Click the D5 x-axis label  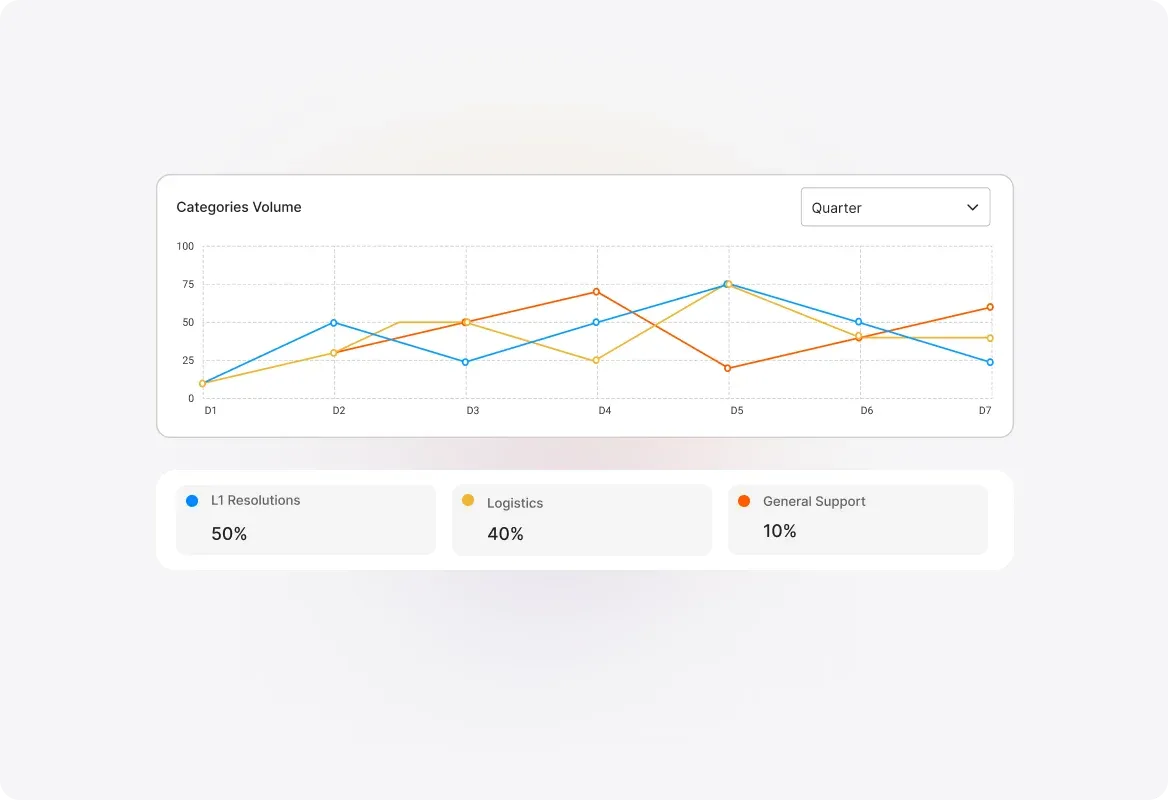737,410
